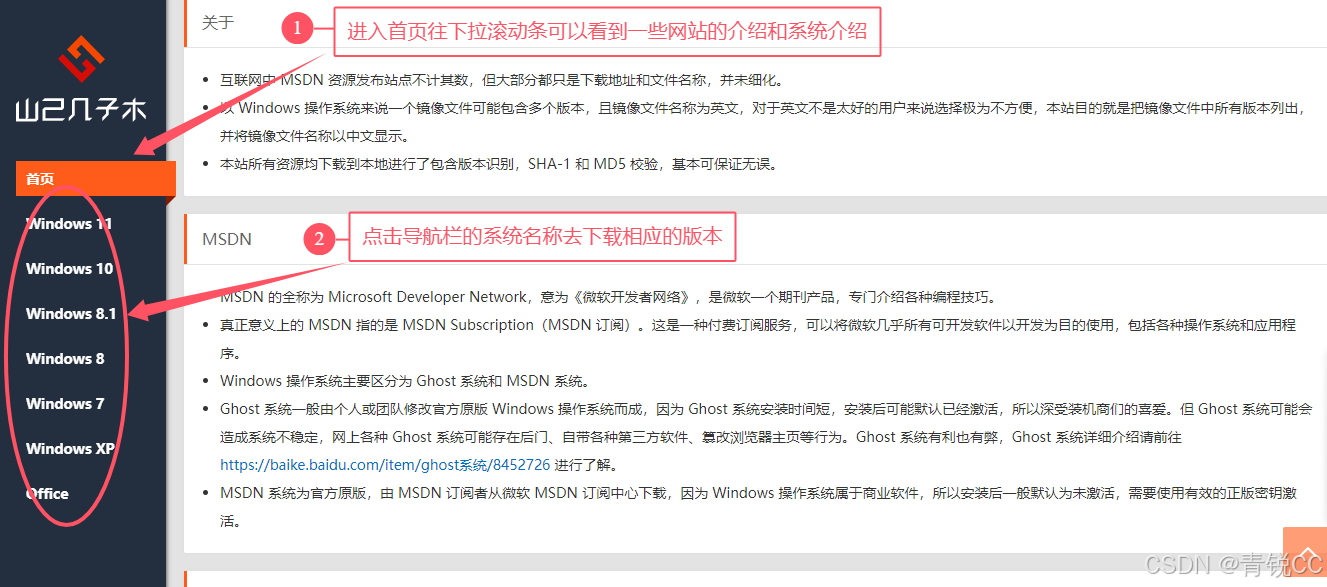Image resolution: width=1327 pixels, height=587 pixels.
Task: Select Windows XP in the sidebar
Action: (x=70, y=449)
